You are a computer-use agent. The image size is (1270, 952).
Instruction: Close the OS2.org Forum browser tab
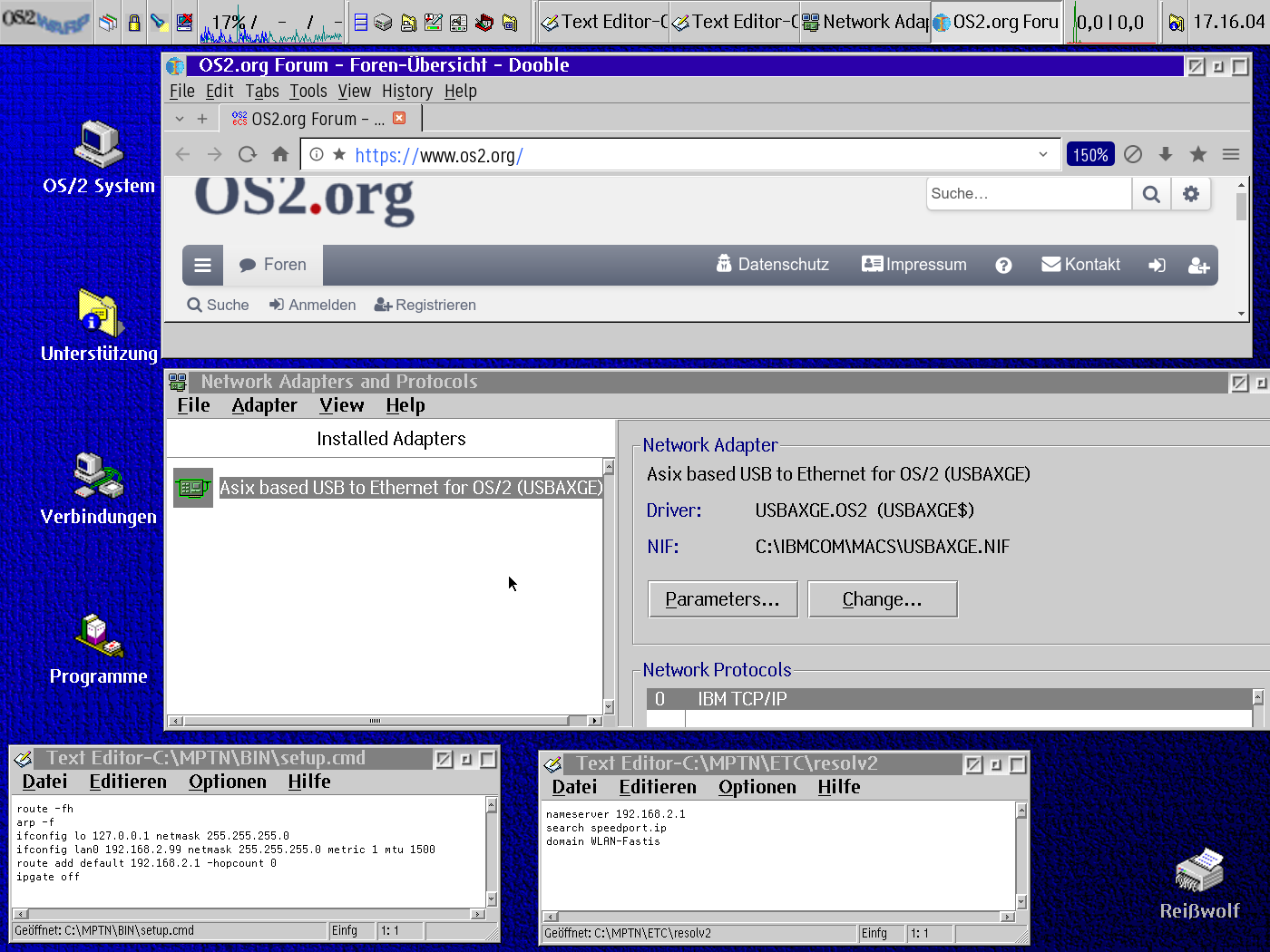(399, 118)
